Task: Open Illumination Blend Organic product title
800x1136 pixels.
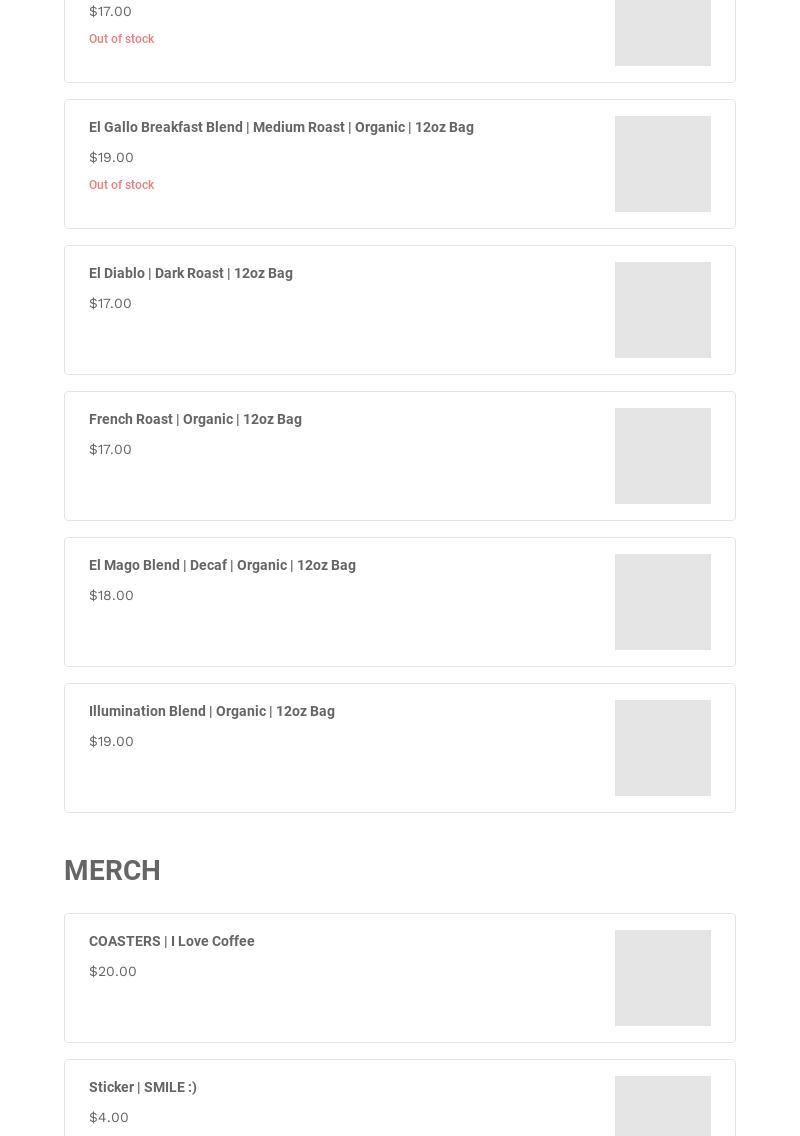Action: 212,711
